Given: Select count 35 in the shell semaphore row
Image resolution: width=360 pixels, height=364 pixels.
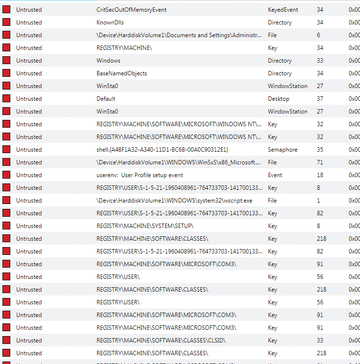Looking at the screenshot, I should click(x=320, y=150).
